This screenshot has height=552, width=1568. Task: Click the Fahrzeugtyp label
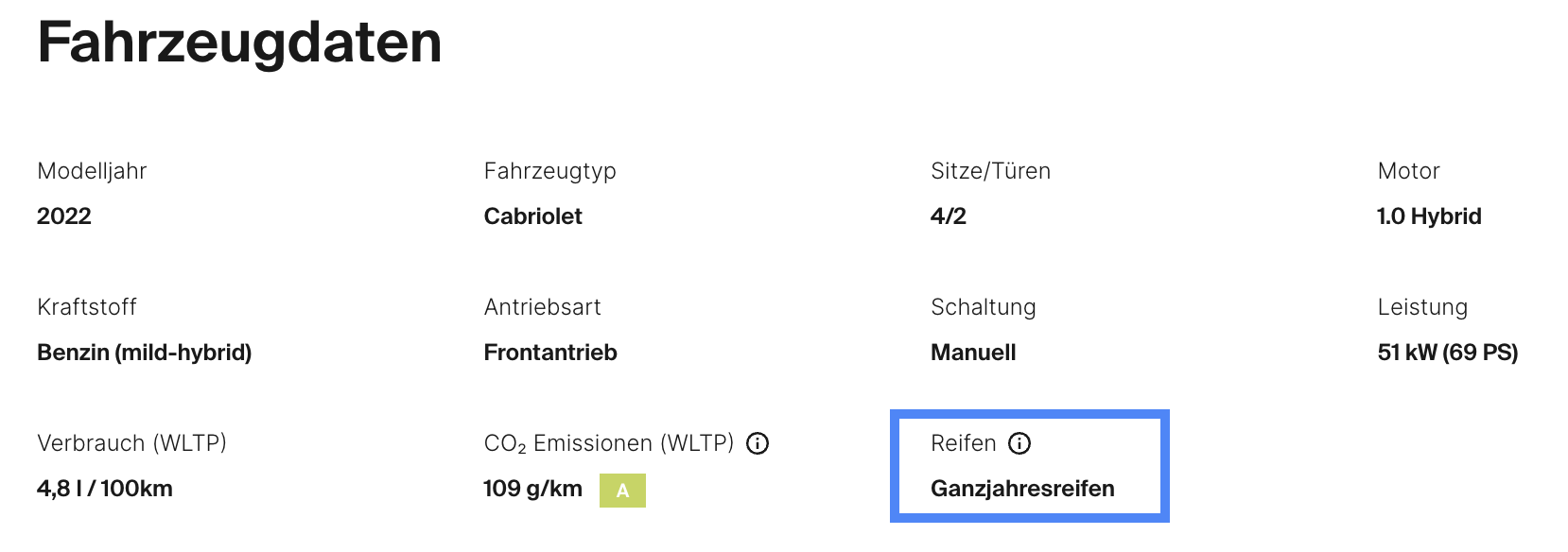click(550, 172)
